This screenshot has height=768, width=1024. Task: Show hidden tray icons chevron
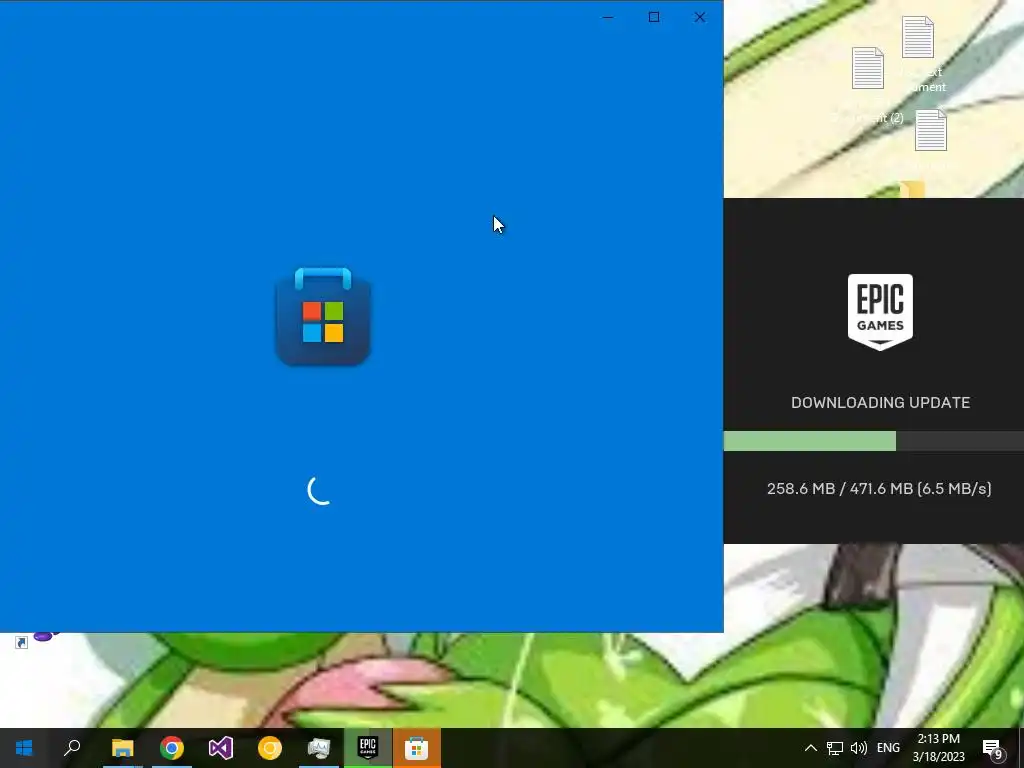(x=810, y=748)
